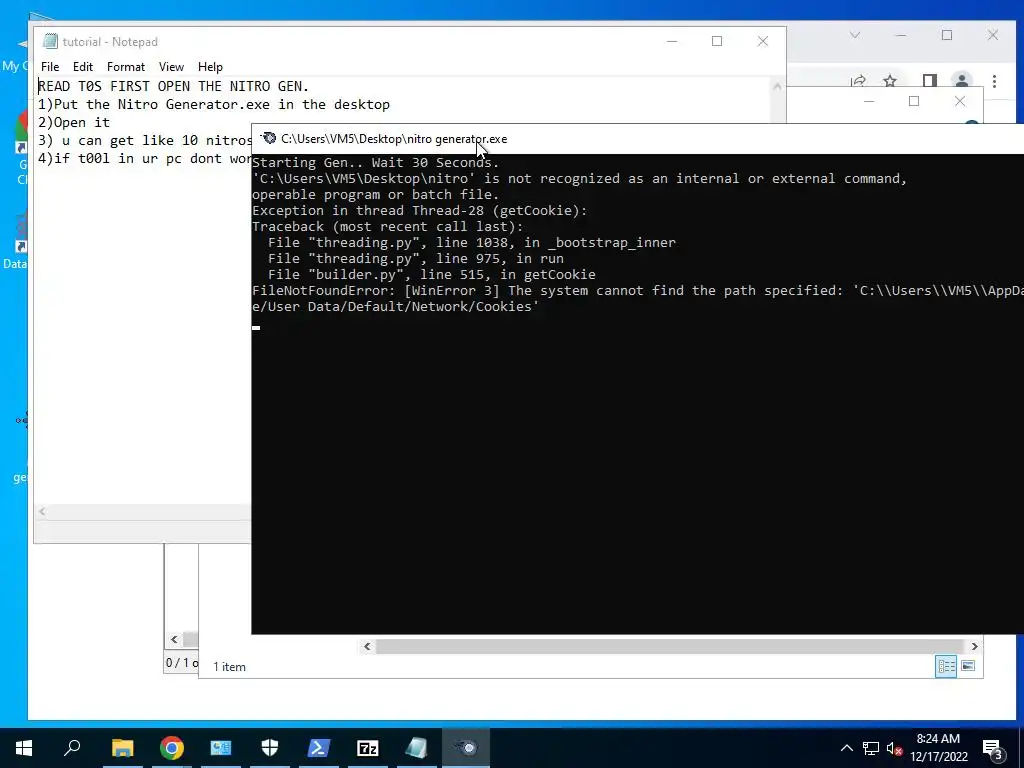Close the tutorial Notepad window
Viewport: 1024px width, 768px height.
coord(763,41)
